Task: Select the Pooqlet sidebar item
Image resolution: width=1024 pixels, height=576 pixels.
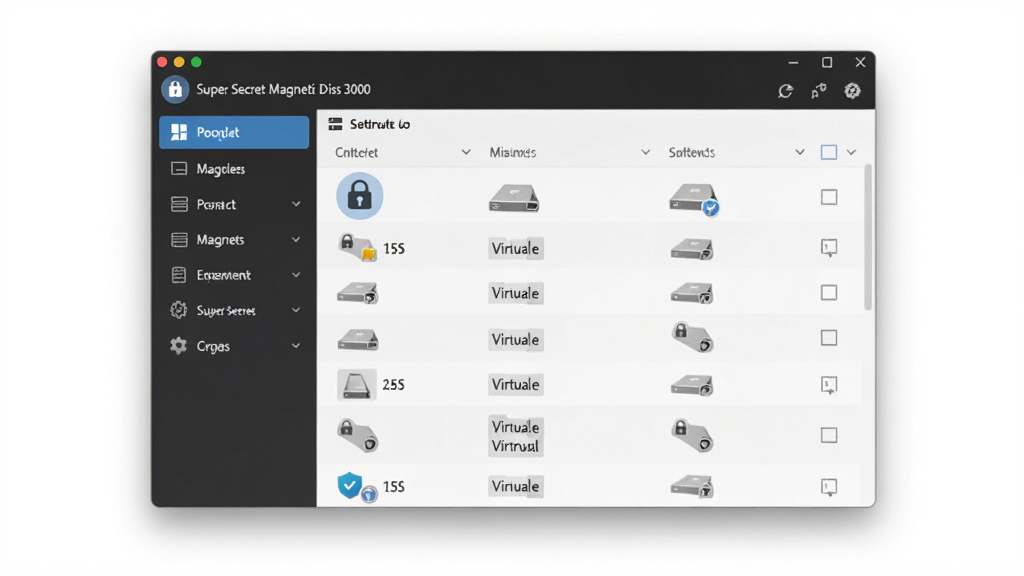Action: pos(234,133)
